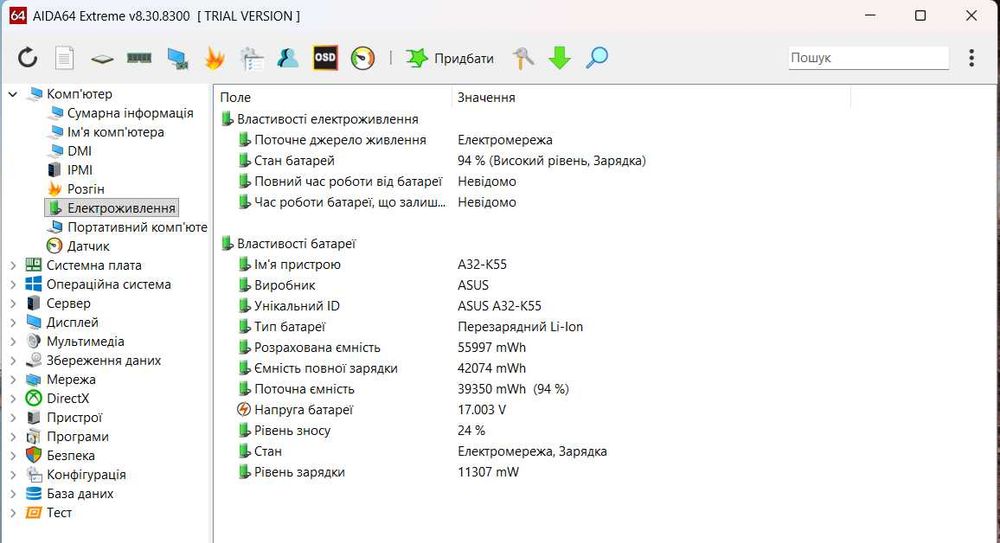Expand the Операційна система node
This screenshot has height=543, width=1000.
pyautogui.click(x=13, y=285)
